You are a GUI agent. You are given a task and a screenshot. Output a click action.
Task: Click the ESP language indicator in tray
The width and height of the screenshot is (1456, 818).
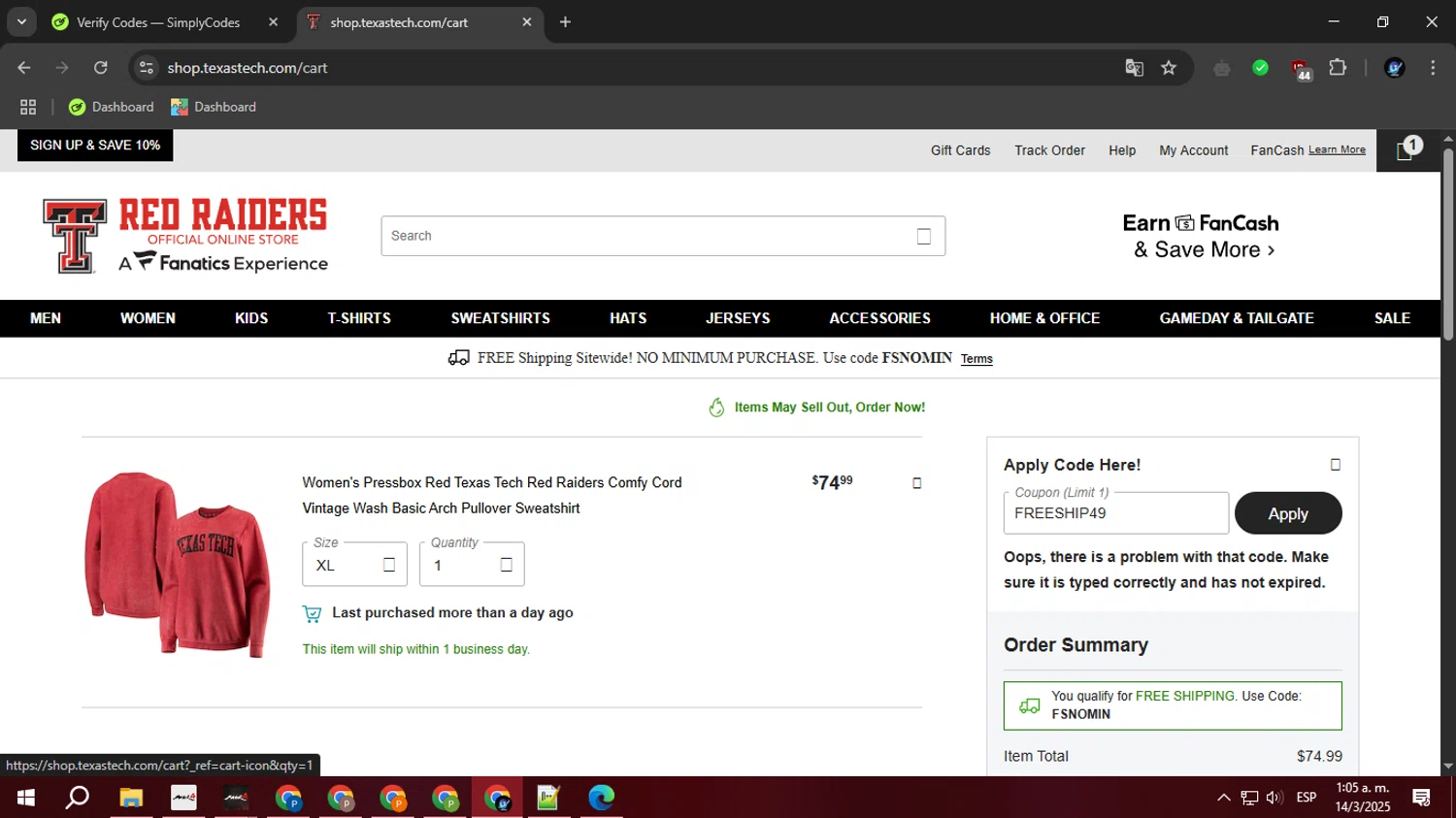[1307, 798]
